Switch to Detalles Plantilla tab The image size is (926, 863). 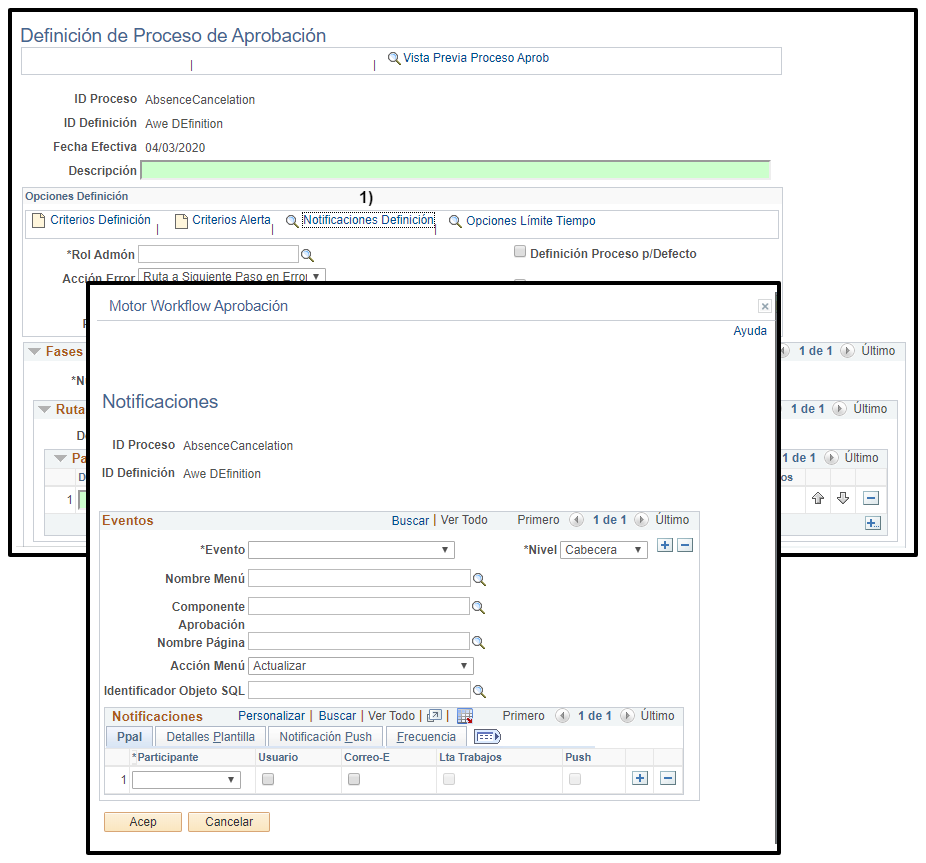(210, 737)
